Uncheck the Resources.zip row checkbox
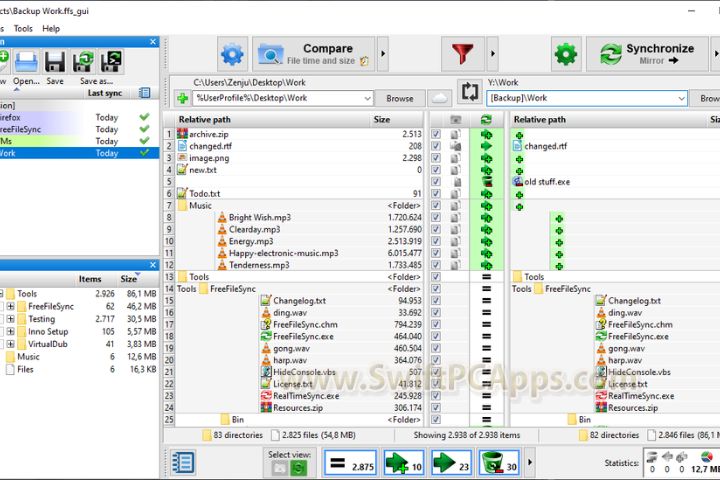Screen dimensions: 720x480 click(x=436, y=408)
